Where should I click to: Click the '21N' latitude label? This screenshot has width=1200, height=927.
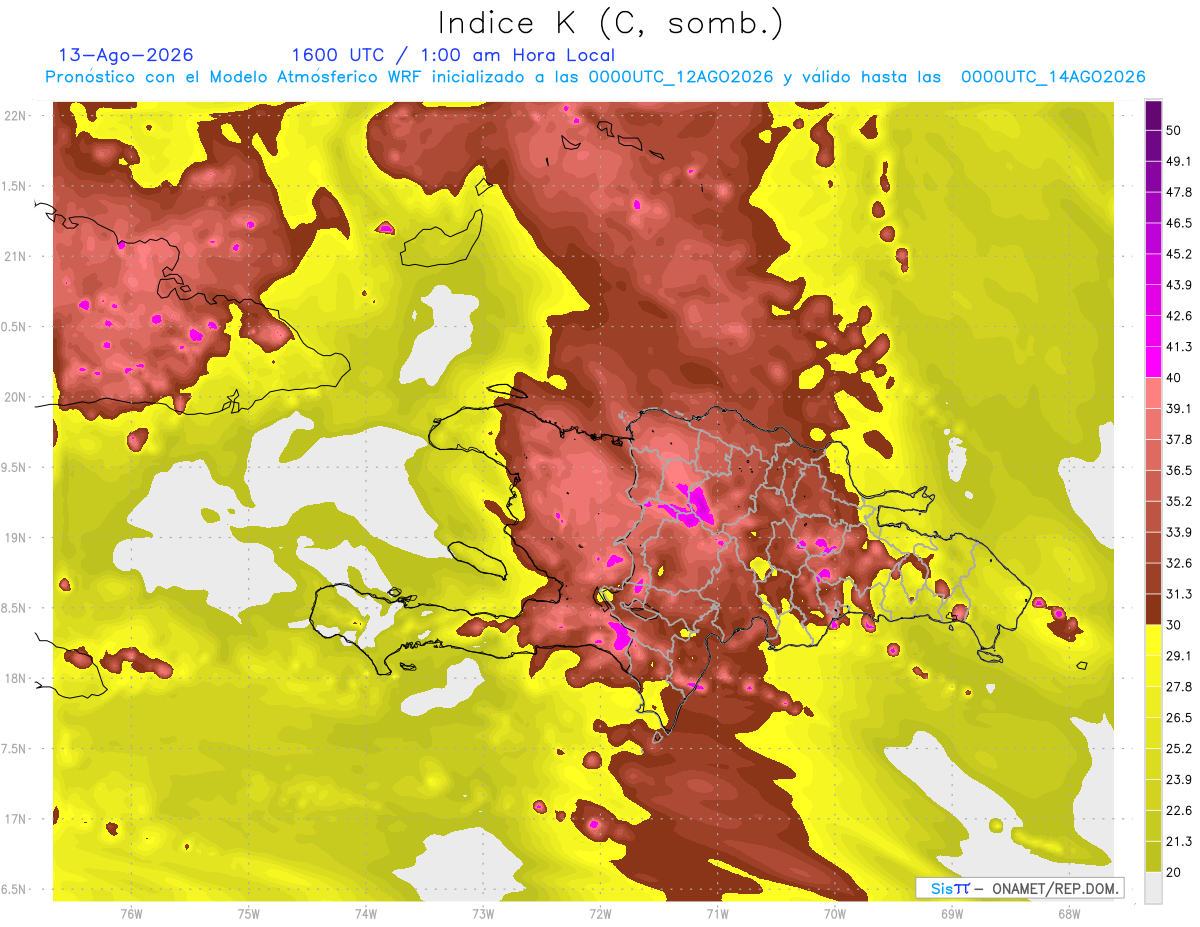17,256
